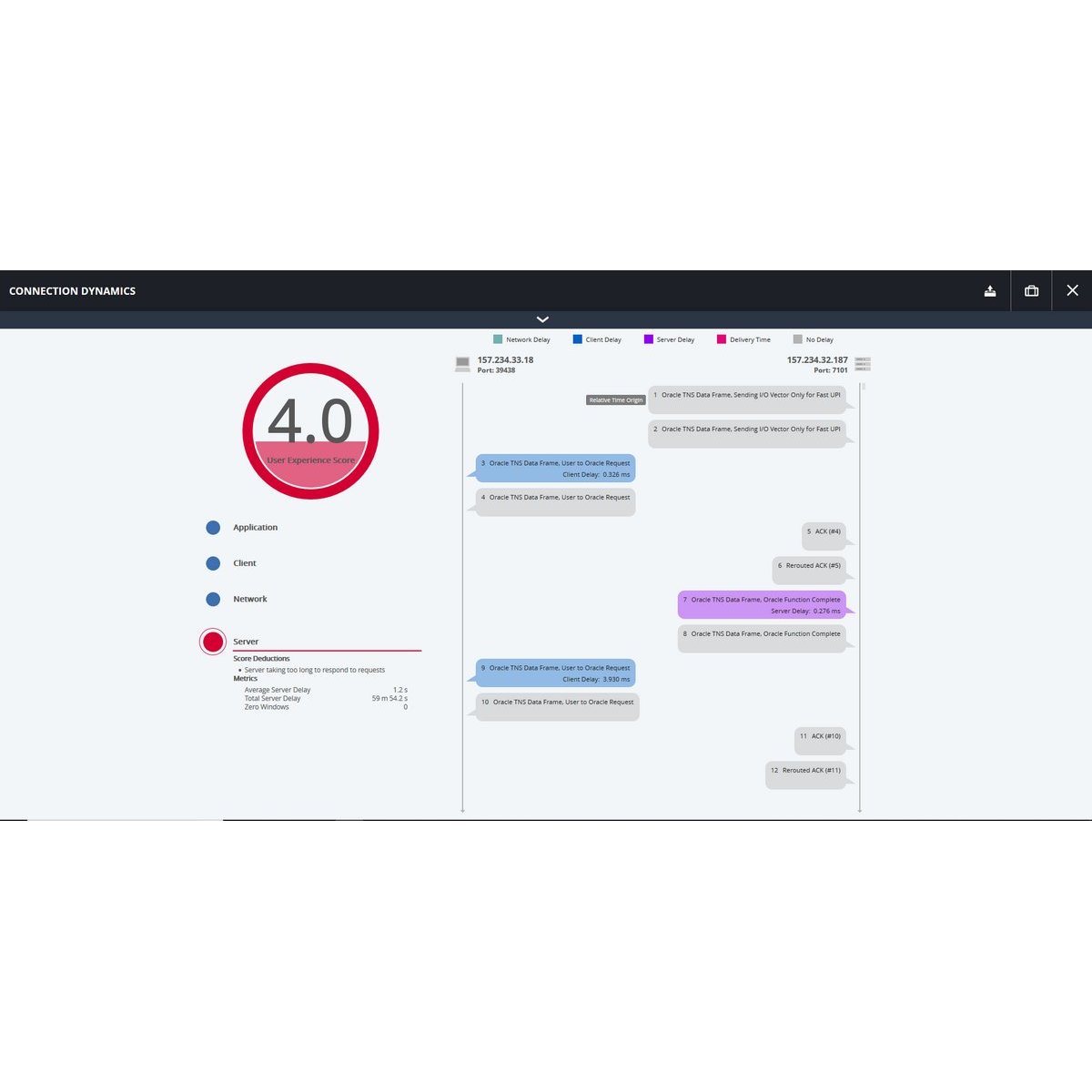The image size is (1092, 1092).
Task: Select the Application score category
Action: pos(213,528)
